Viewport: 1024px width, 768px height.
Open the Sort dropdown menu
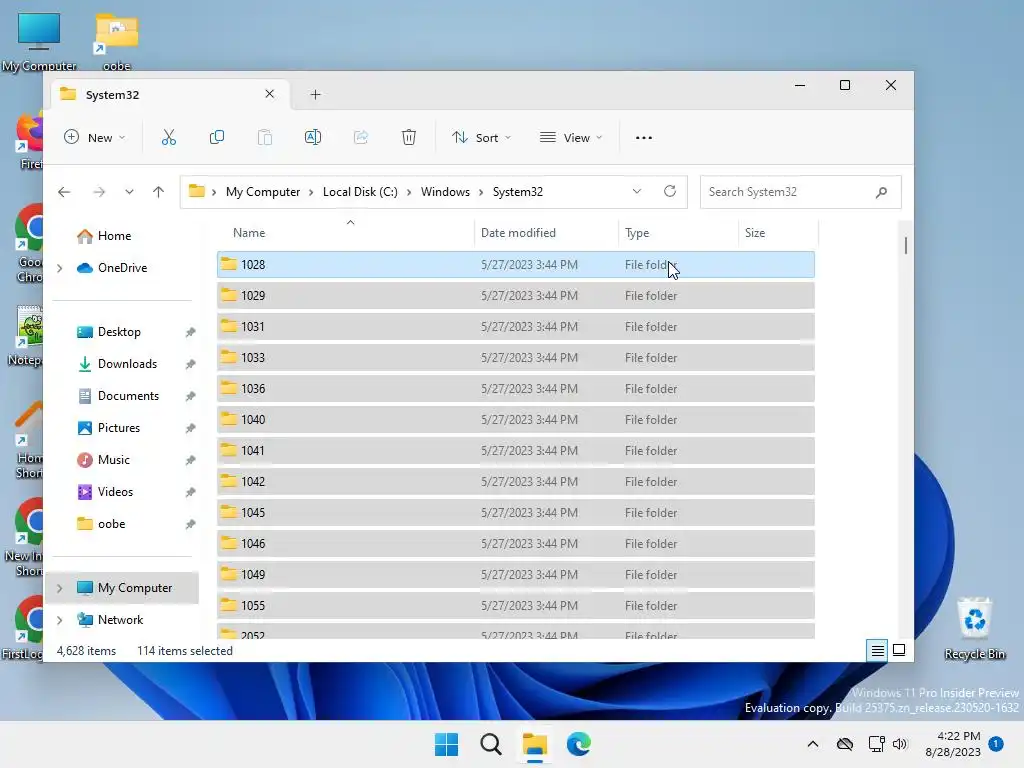[x=481, y=137]
